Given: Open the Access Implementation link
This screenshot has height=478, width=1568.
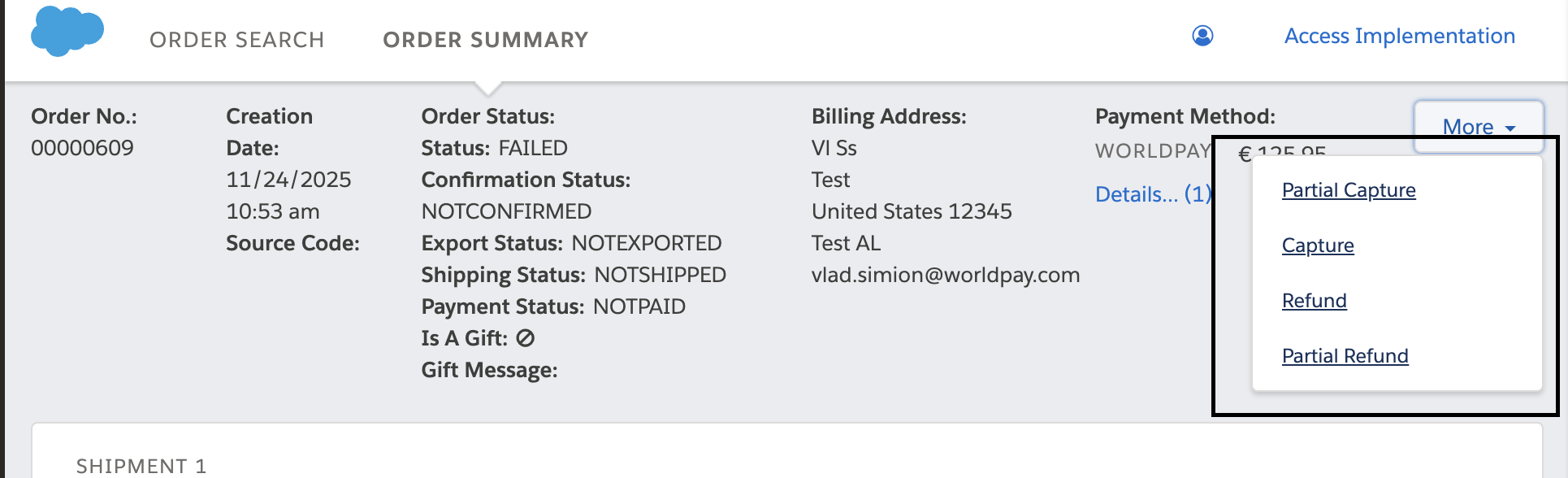Looking at the screenshot, I should click(1399, 36).
